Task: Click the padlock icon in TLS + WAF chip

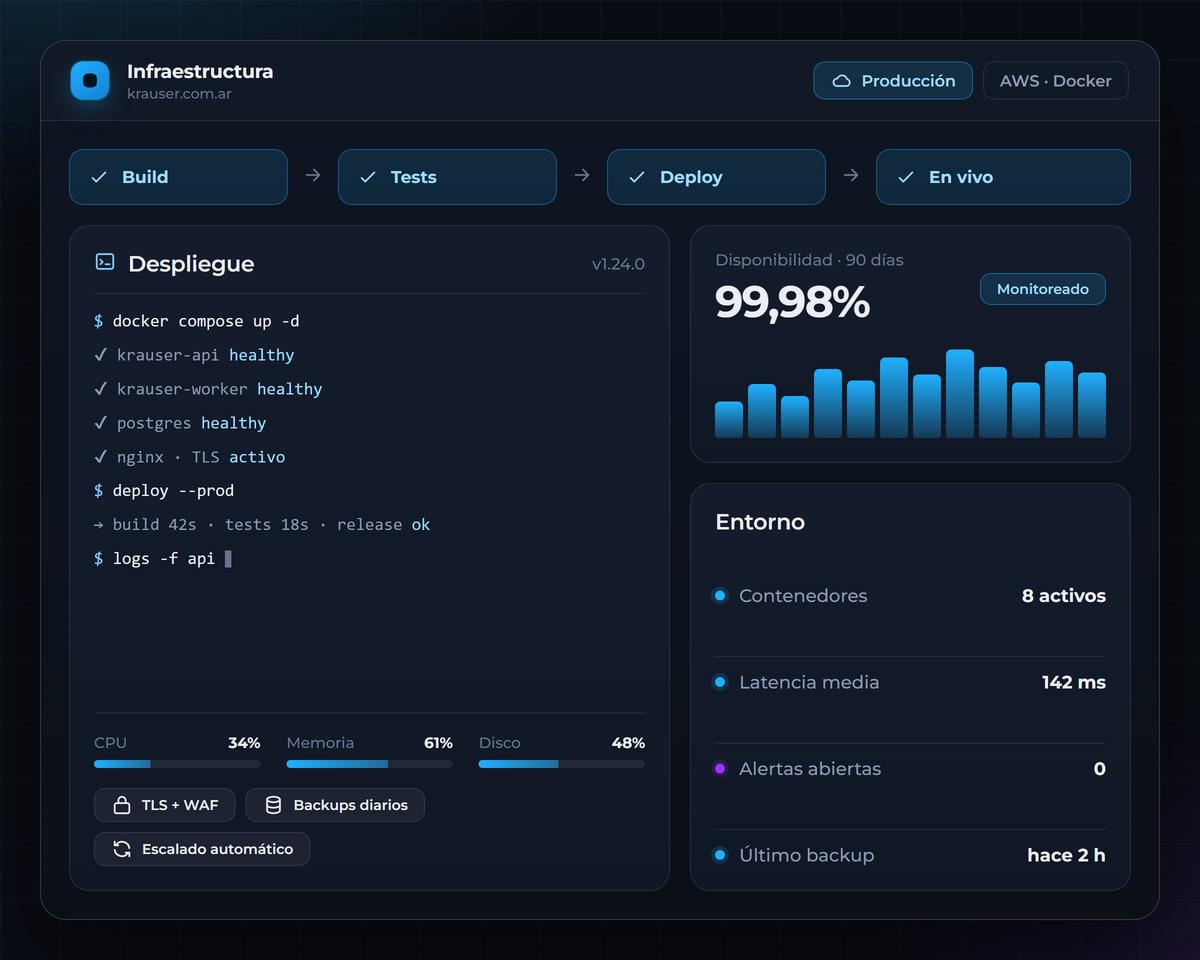Action: (122, 805)
